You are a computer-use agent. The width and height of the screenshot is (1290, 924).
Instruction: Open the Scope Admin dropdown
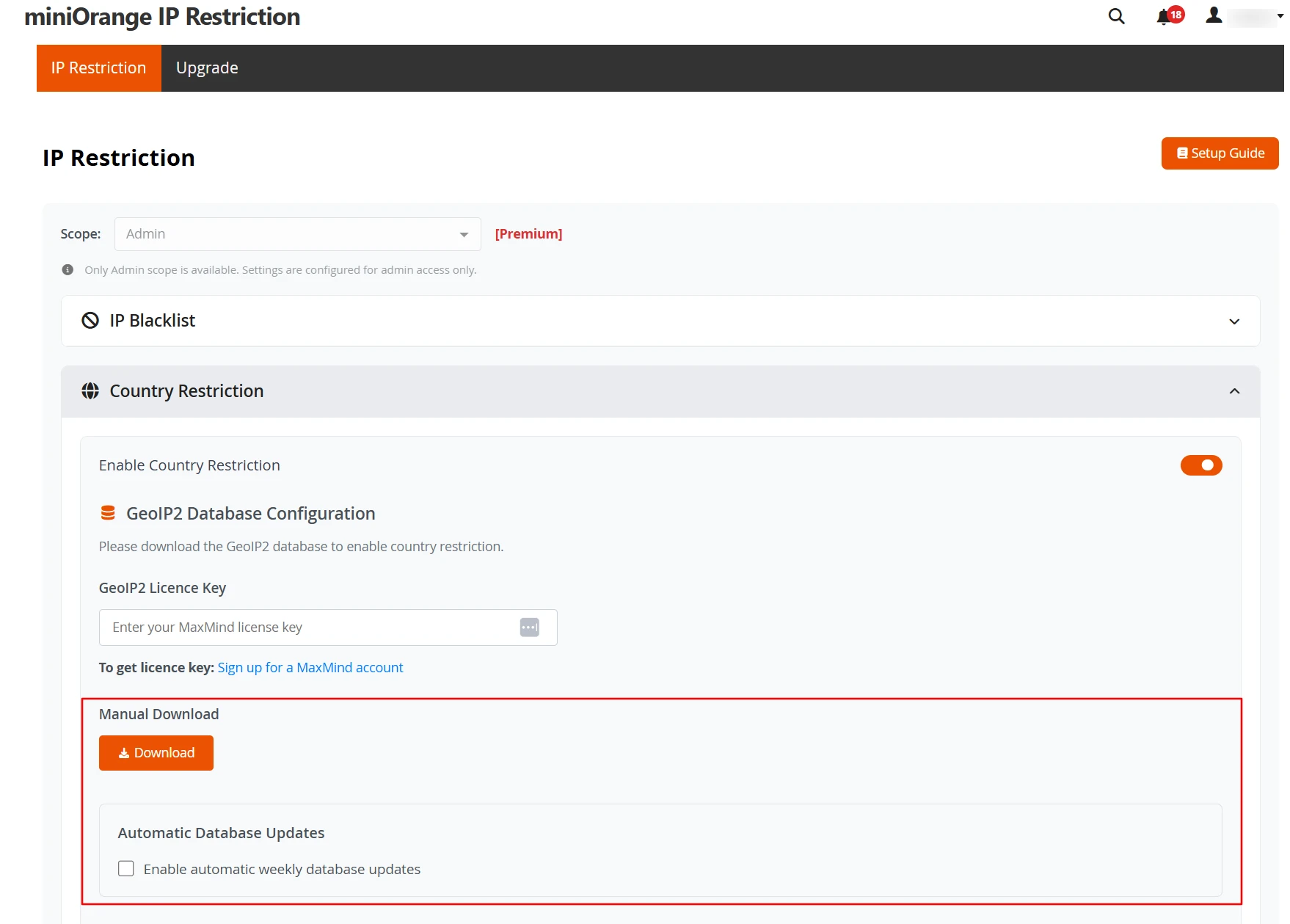298,234
